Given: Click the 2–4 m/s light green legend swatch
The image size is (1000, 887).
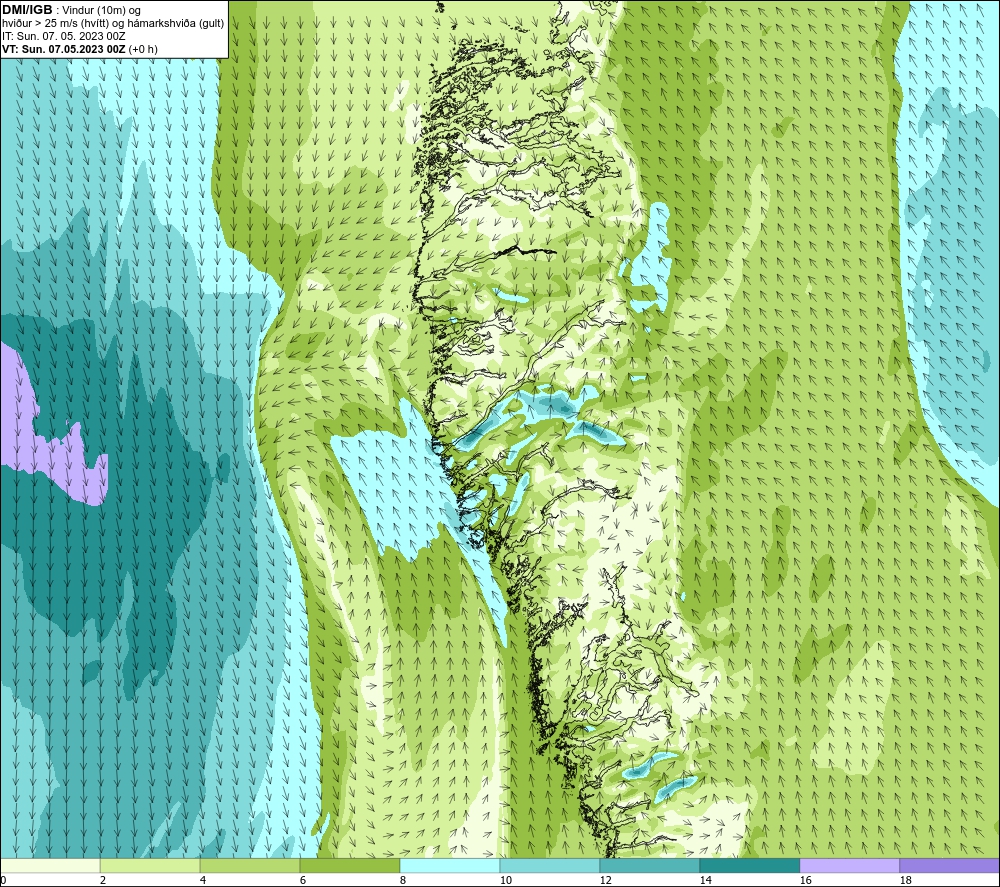Looking at the screenshot, I should pyautogui.click(x=150, y=865).
